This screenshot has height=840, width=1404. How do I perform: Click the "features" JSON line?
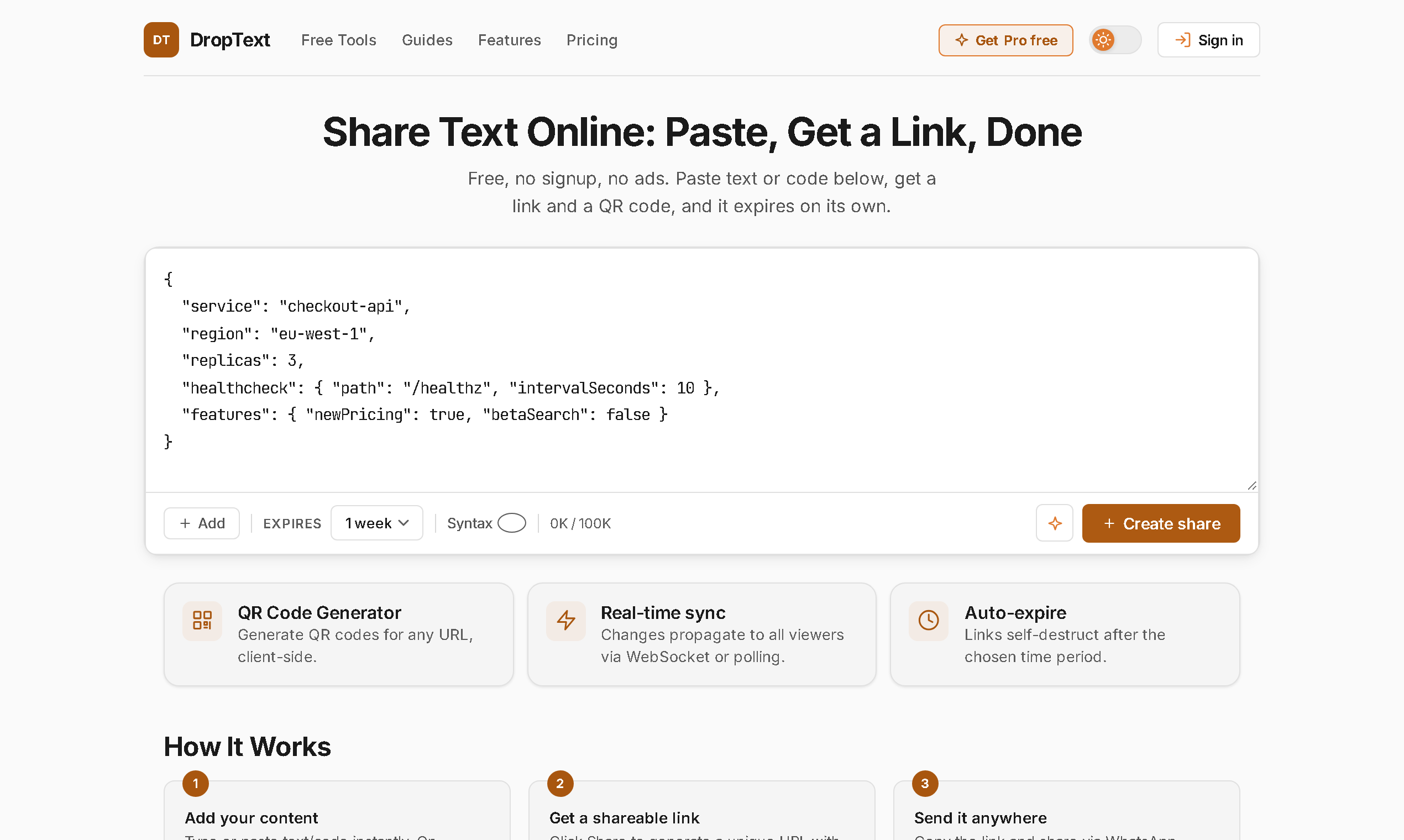(425, 414)
